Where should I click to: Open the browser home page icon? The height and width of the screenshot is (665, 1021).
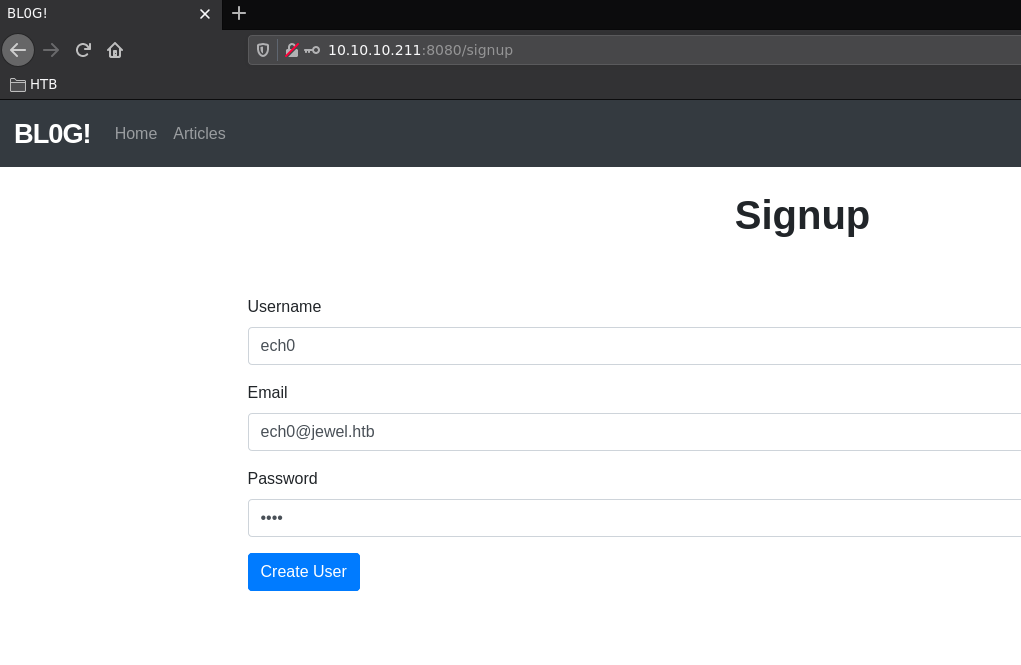(115, 50)
